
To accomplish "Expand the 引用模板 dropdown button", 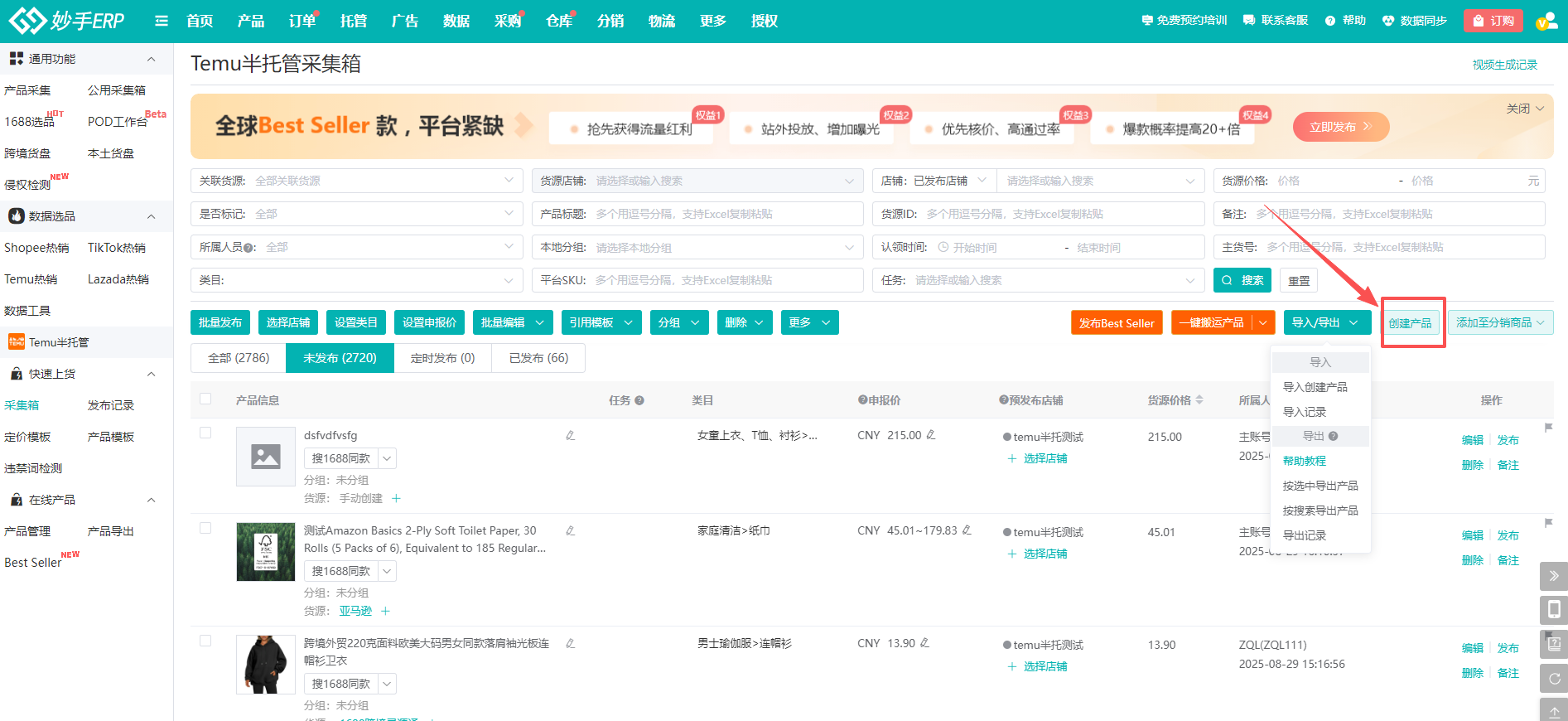I will (601, 322).
